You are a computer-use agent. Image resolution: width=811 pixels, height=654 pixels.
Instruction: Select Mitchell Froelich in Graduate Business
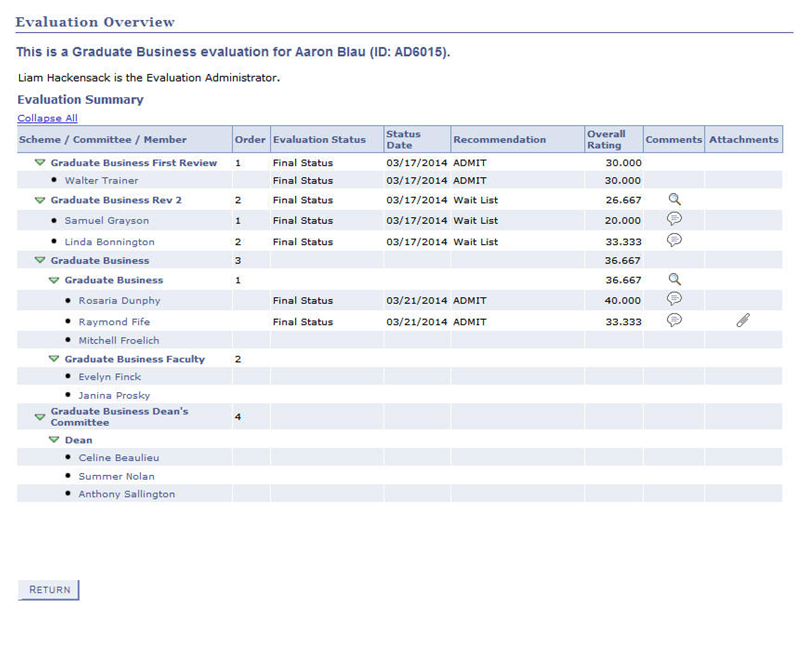(x=119, y=339)
